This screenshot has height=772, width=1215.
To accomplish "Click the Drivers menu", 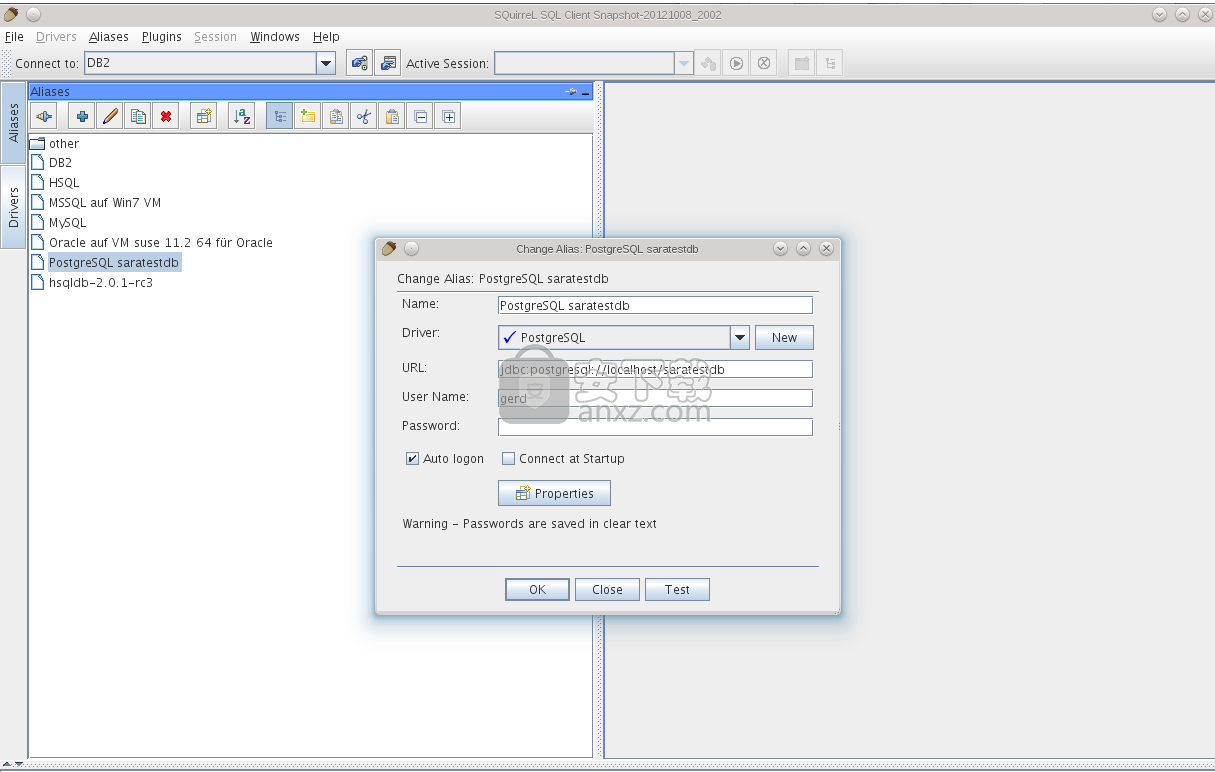I will point(56,37).
